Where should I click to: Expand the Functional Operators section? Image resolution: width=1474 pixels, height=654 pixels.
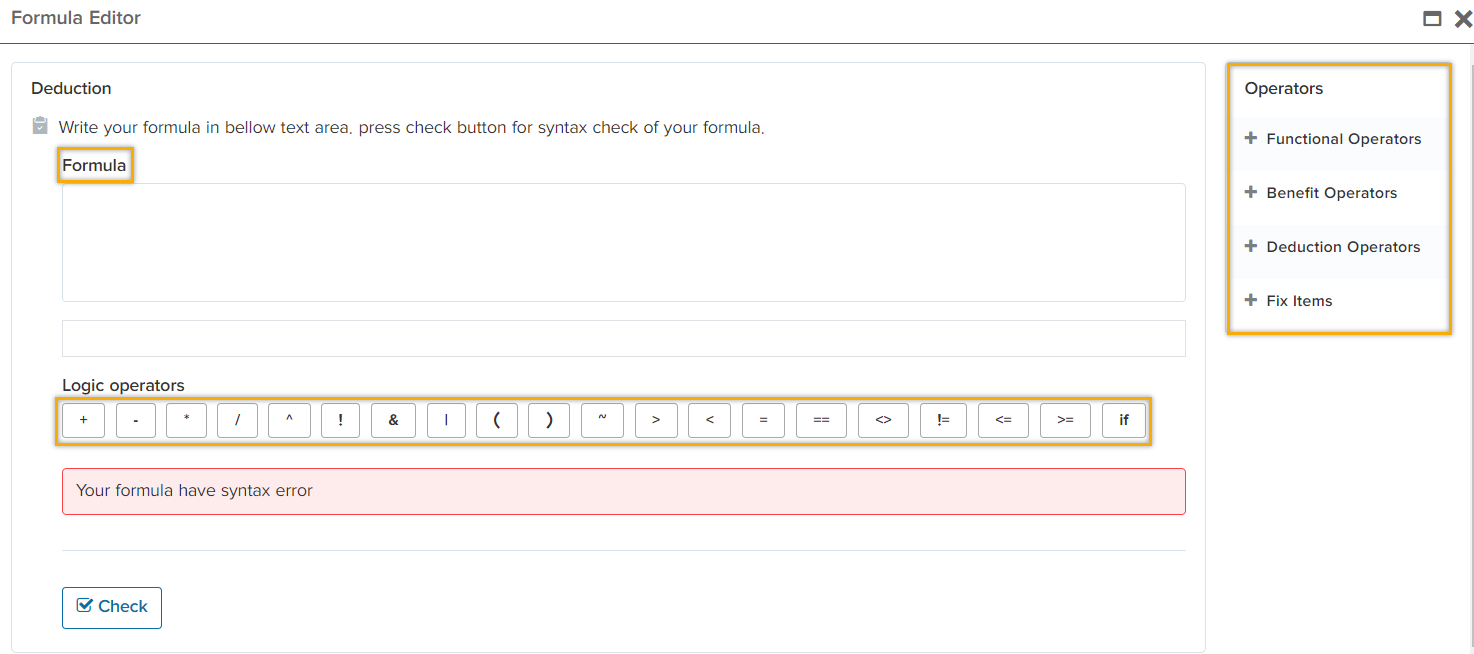coord(1342,139)
